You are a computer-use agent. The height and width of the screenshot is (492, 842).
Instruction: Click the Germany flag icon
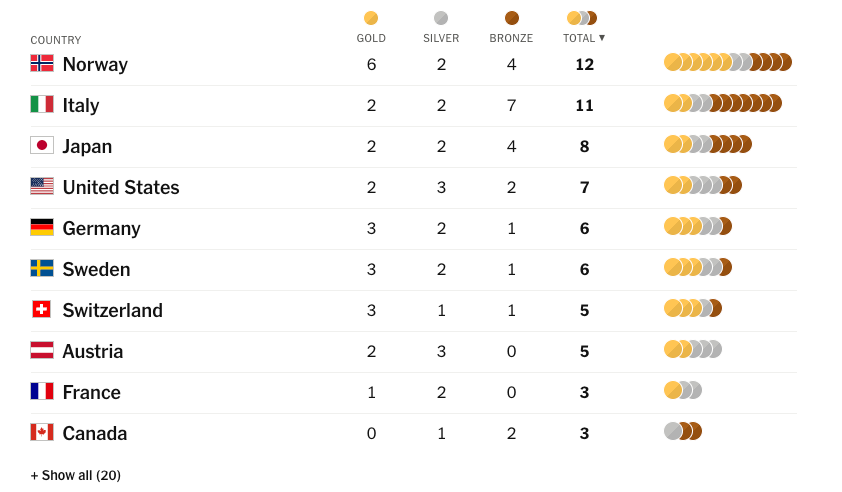click(x=42, y=227)
